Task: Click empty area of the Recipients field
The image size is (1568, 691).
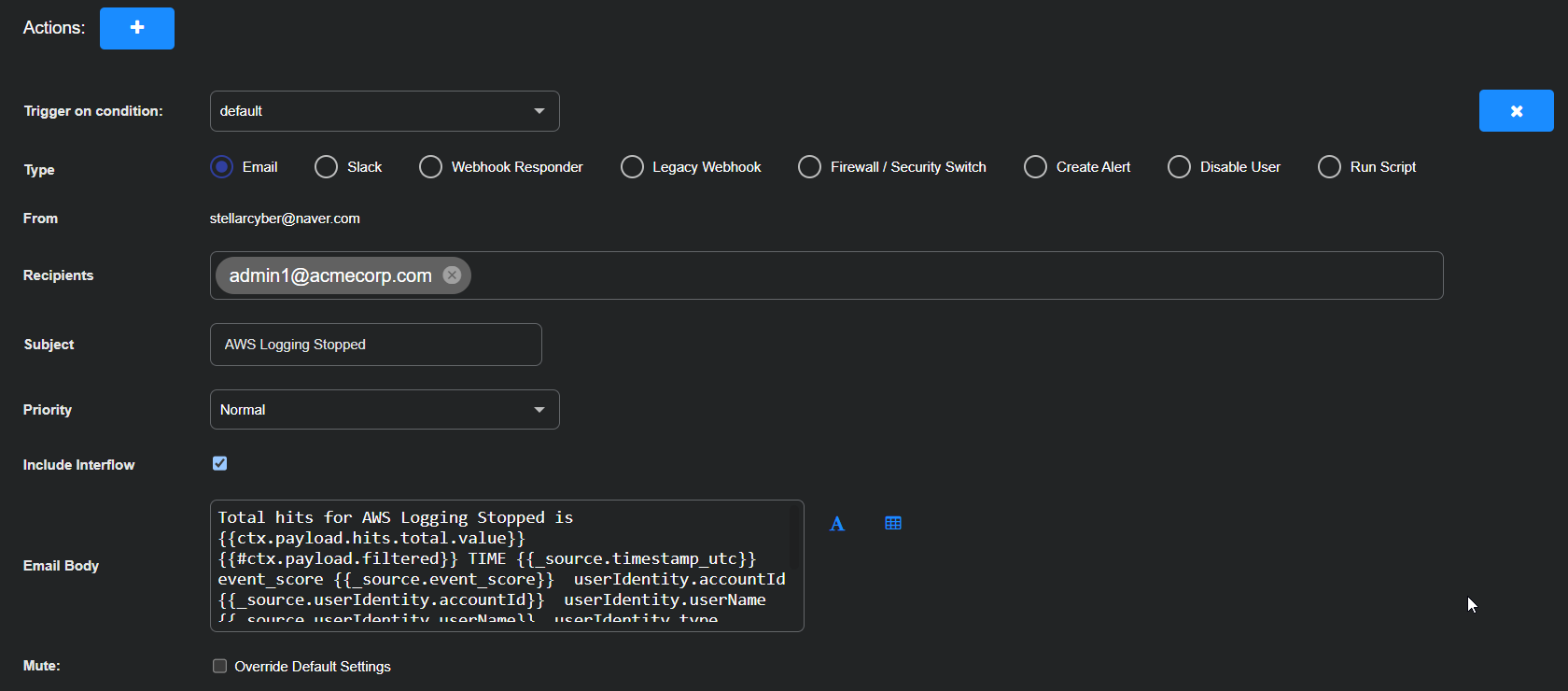Action: [x=933, y=275]
